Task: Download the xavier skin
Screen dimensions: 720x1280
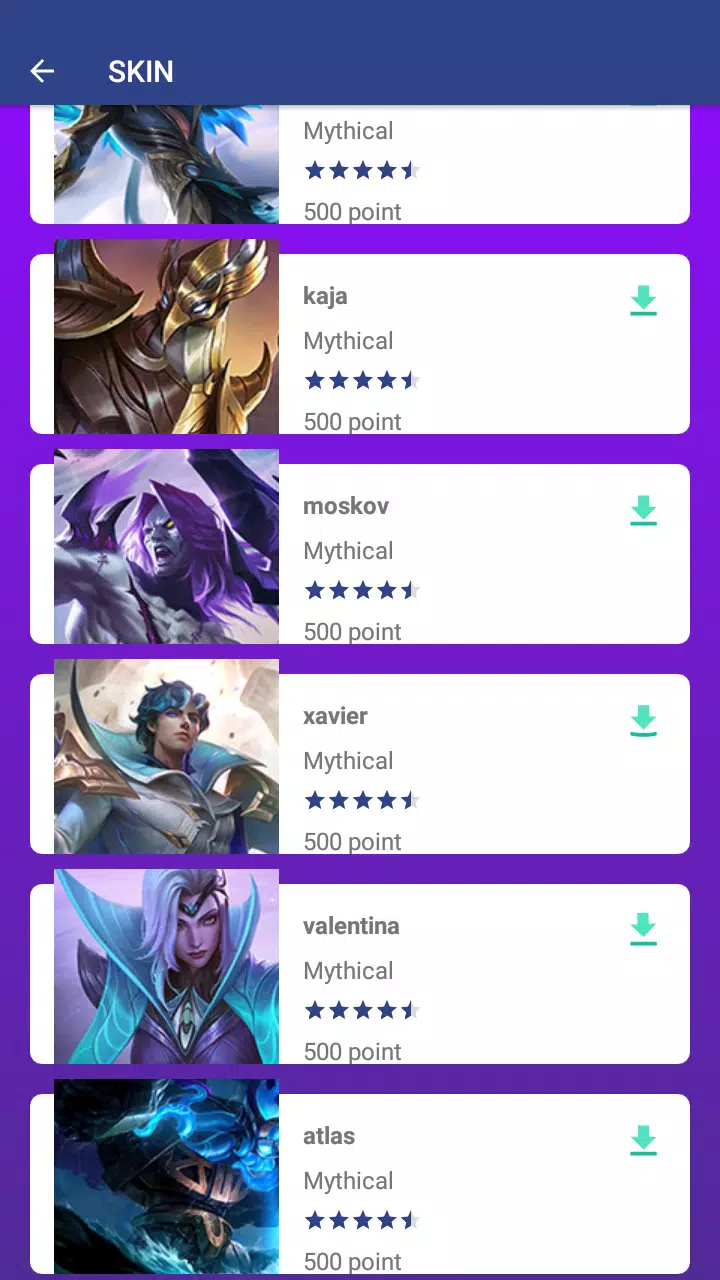Action: point(643,720)
